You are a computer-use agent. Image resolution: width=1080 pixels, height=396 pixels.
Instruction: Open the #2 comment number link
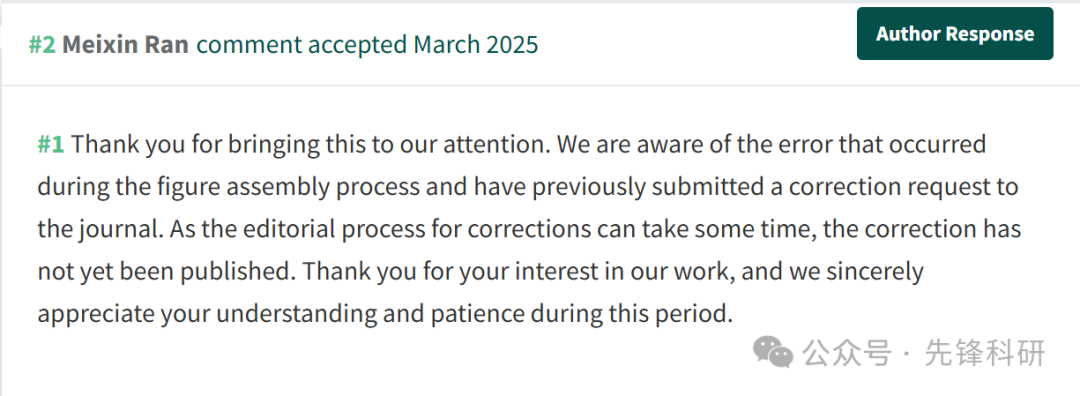[42, 45]
